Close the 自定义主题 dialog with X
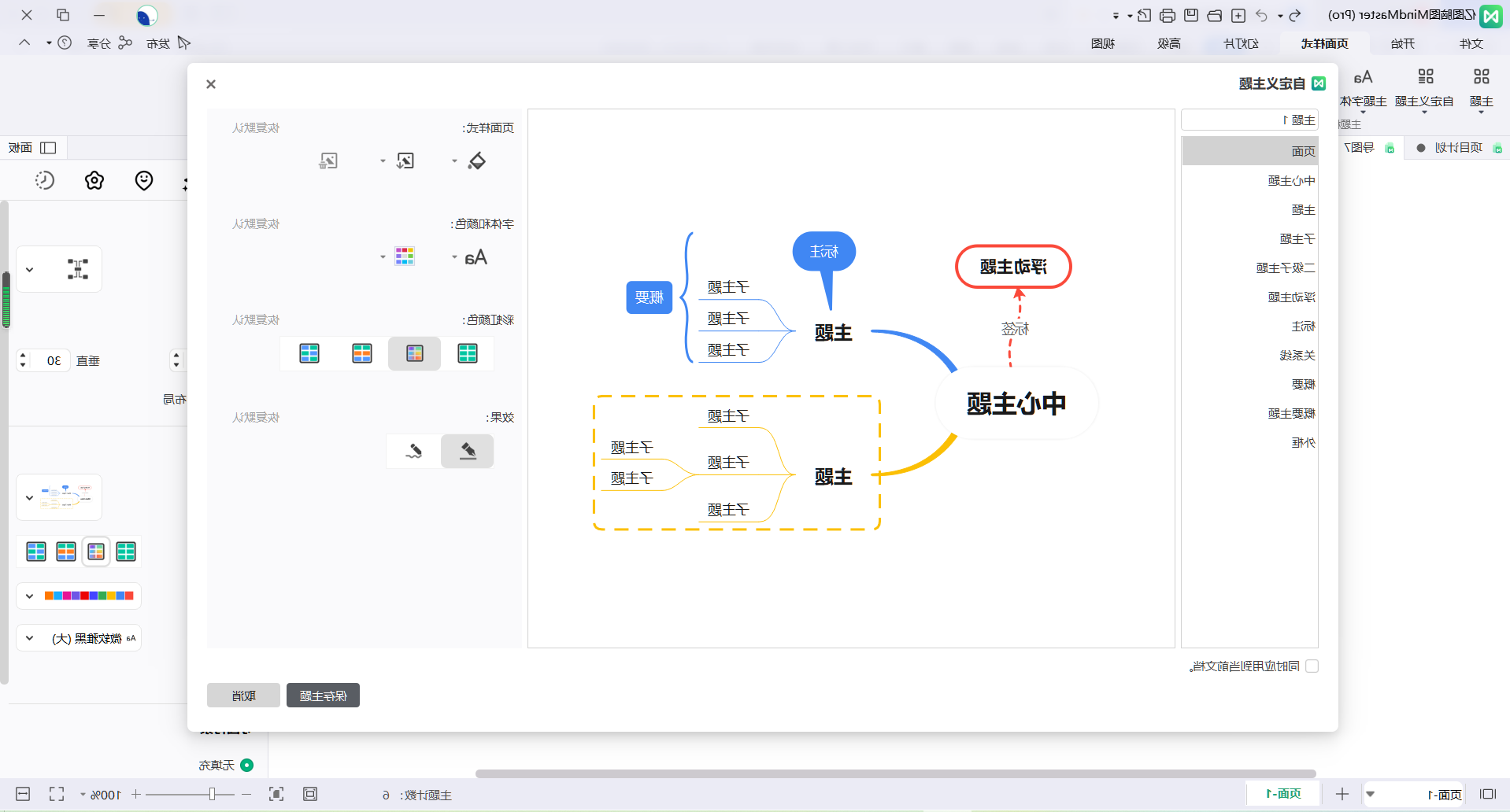The width and height of the screenshot is (1510, 812). (x=211, y=84)
